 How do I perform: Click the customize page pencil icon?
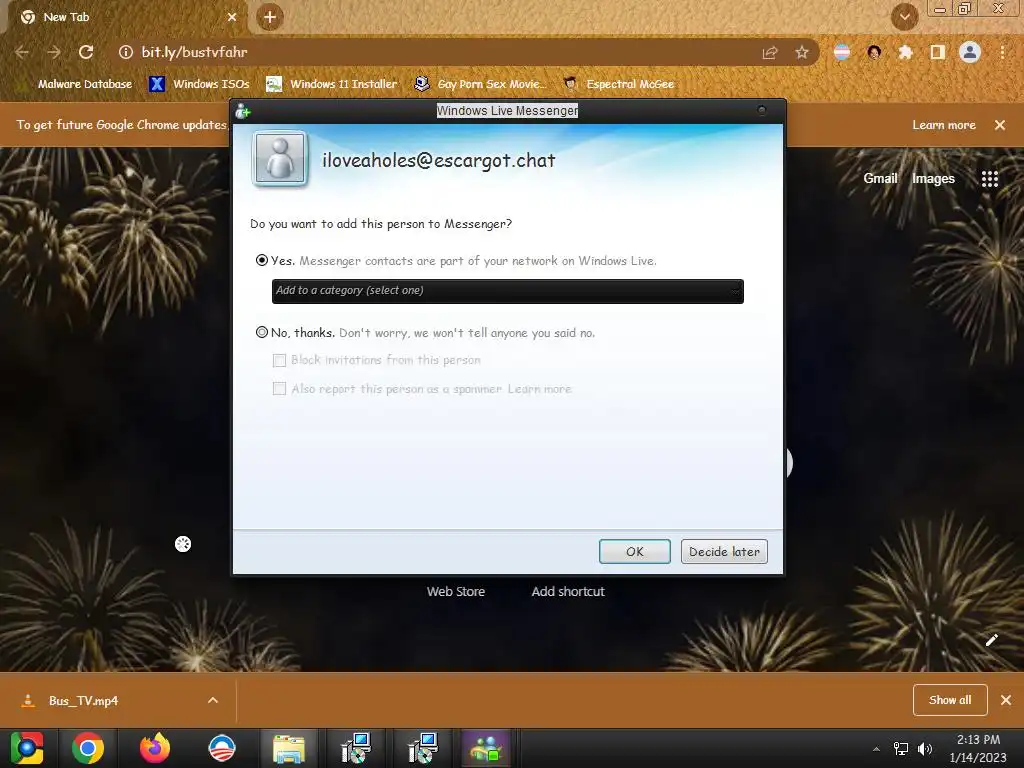pos(992,640)
